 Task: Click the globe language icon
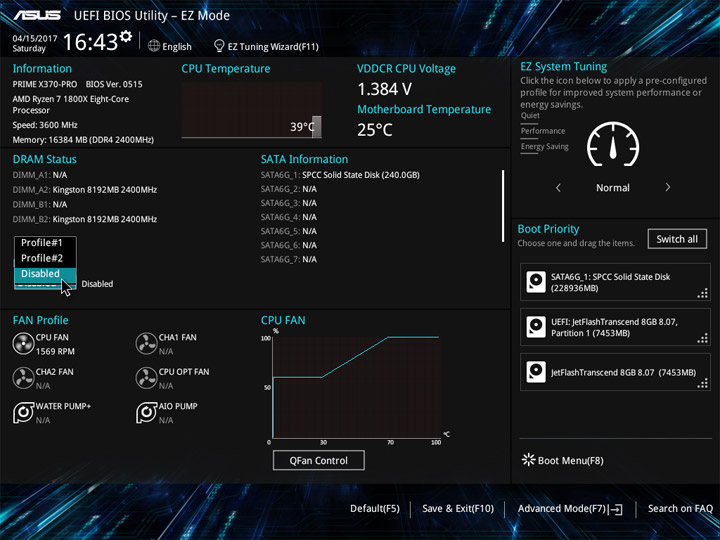(x=154, y=46)
